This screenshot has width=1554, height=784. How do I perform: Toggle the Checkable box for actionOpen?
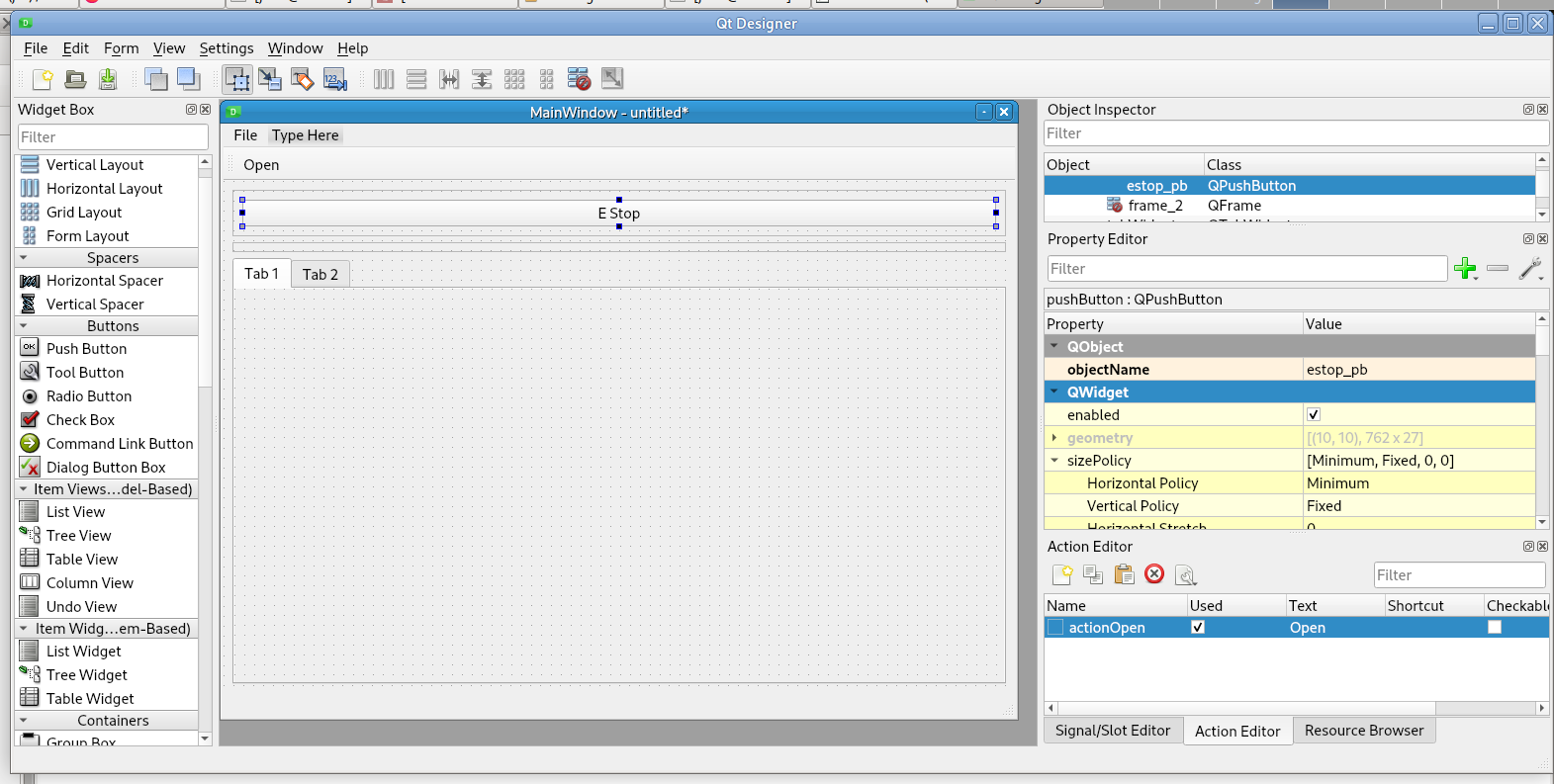coord(1495,628)
